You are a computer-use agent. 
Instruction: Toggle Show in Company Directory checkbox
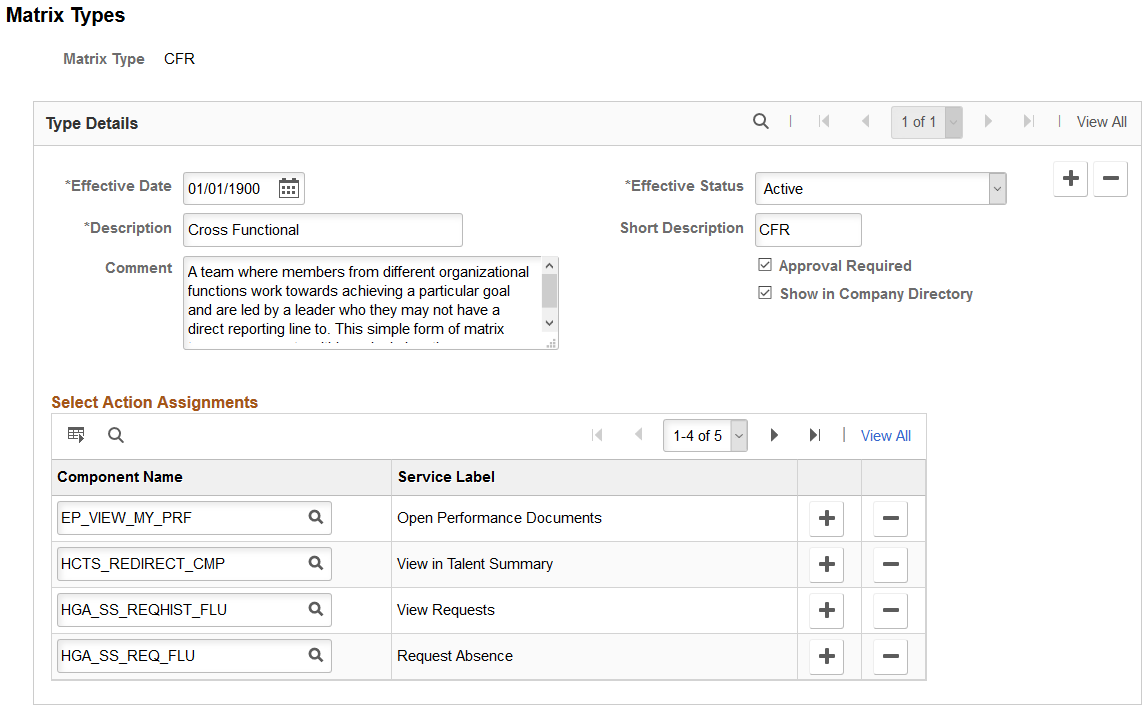765,293
